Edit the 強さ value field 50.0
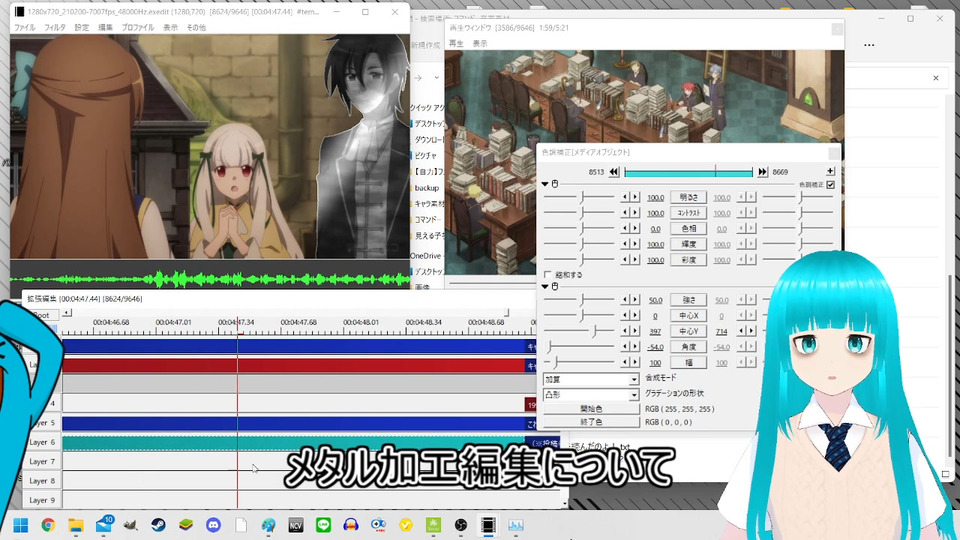The width and height of the screenshot is (960, 540). (655, 301)
